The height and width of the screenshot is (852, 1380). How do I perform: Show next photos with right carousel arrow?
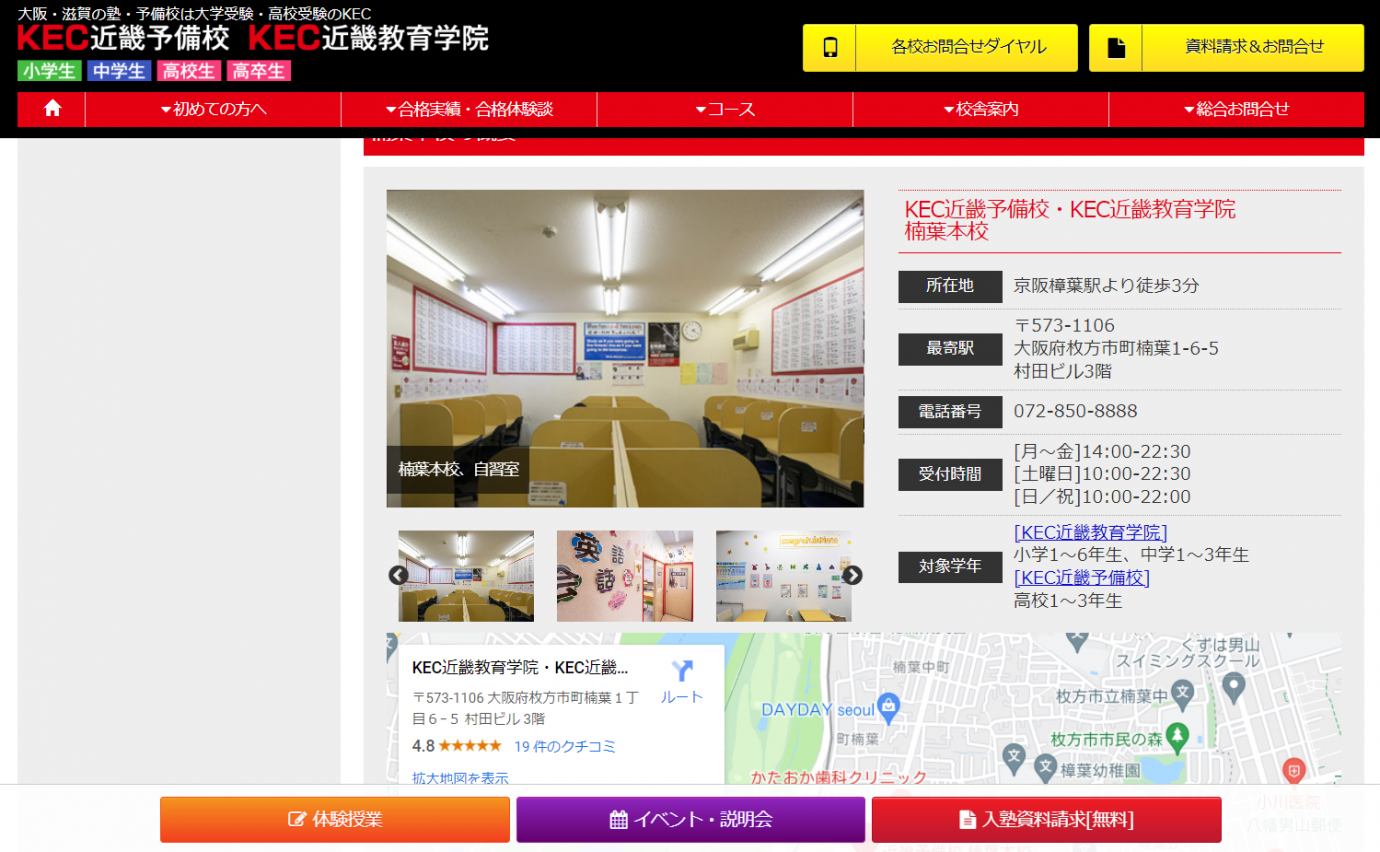[x=852, y=575]
